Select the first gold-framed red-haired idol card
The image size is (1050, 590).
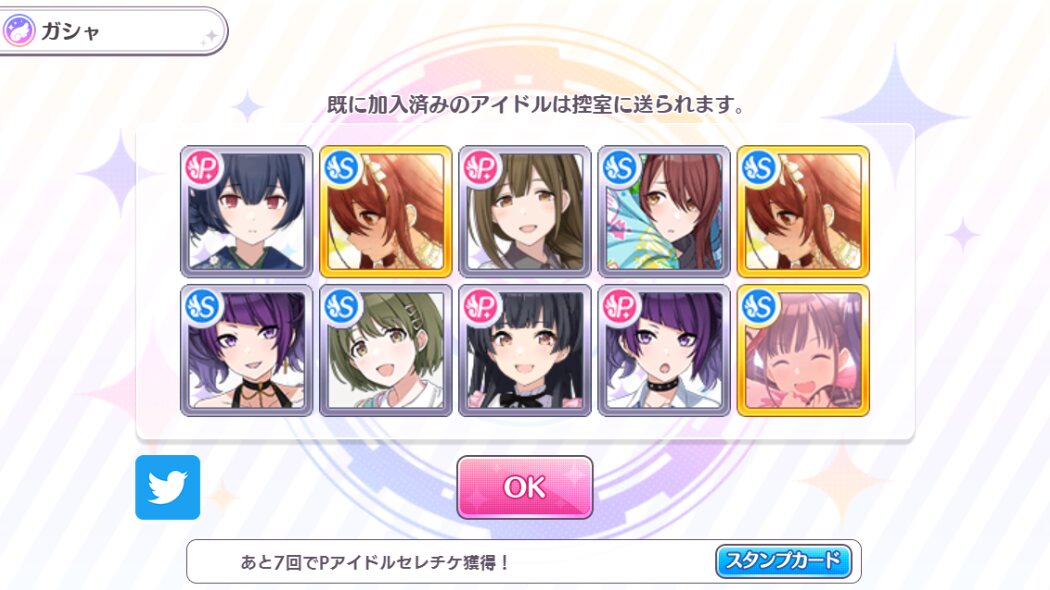coord(386,211)
